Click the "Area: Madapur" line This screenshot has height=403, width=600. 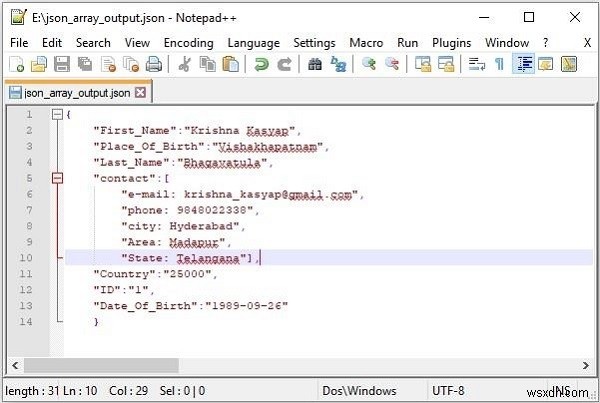point(176,242)
